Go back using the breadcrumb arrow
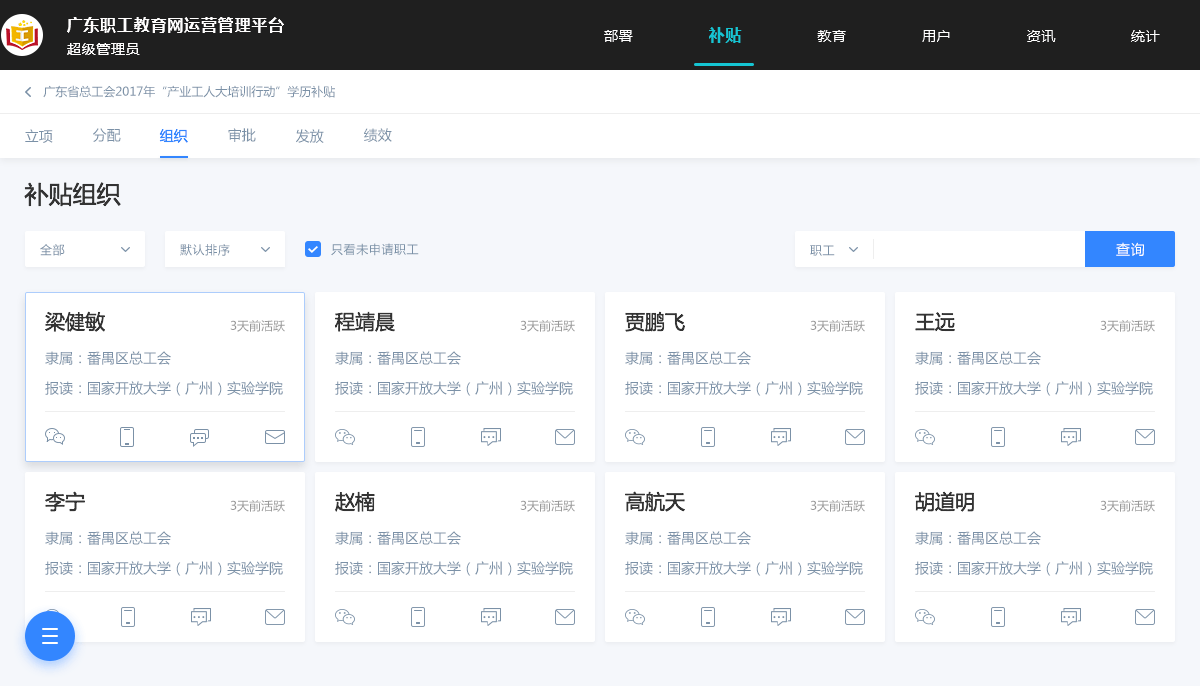This screenshot has height=686, width=1200. point(28,92)
